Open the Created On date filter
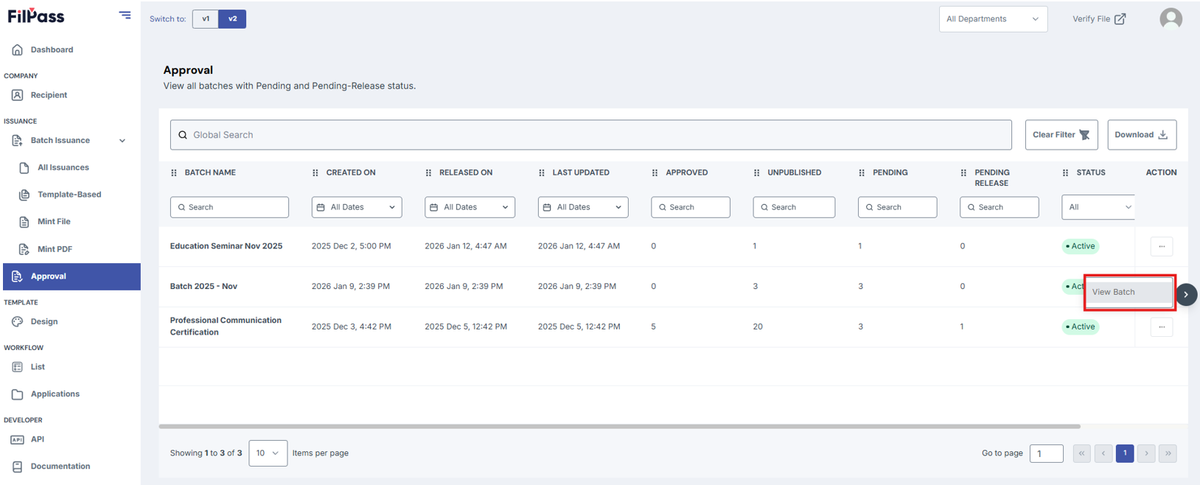1200x485 pixels. click(x=356, y=207)
